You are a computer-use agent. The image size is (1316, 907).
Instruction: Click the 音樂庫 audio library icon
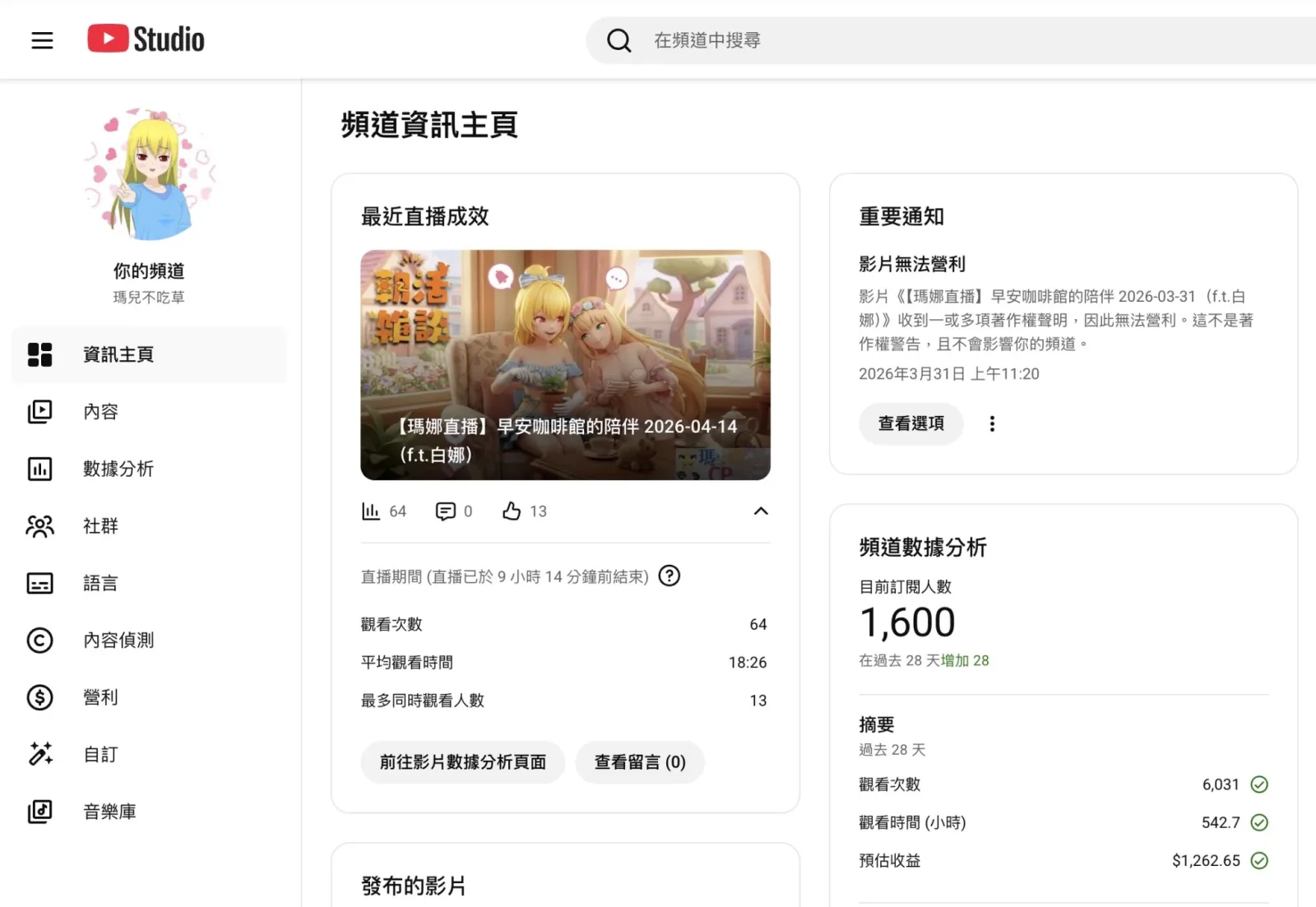(x=39, y=812)
